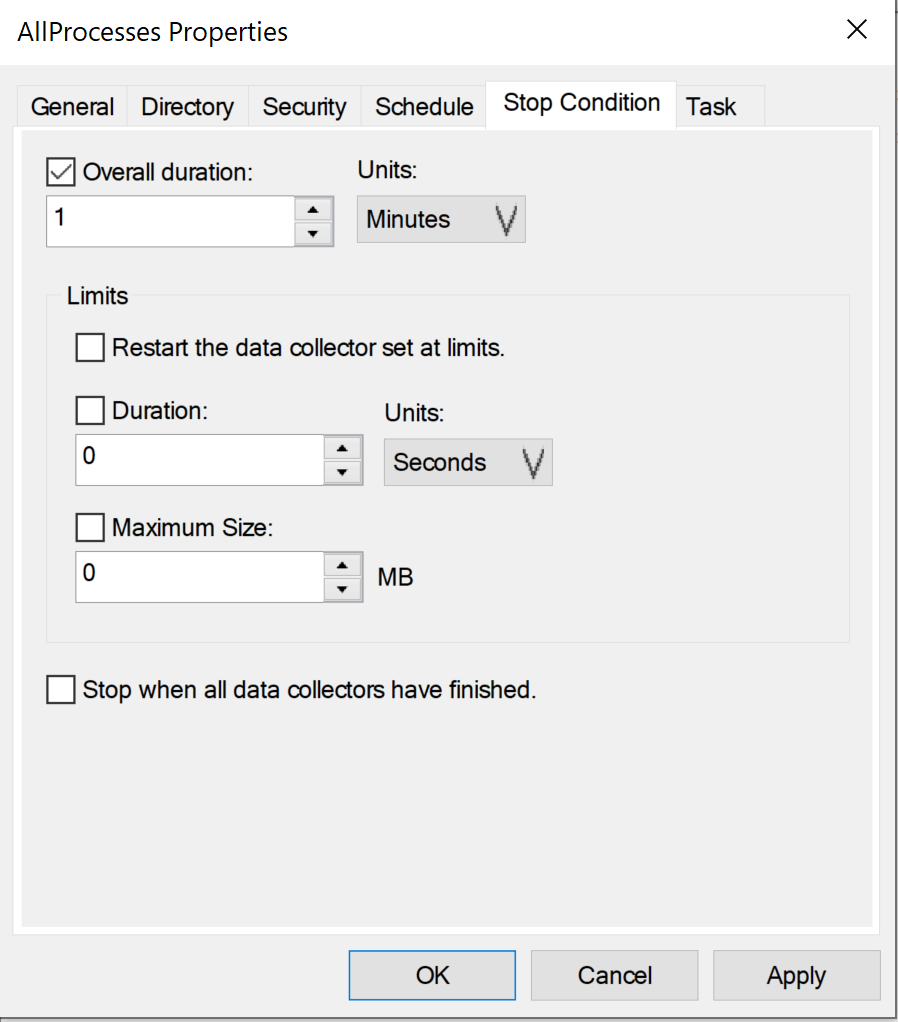Increase the Maximum Size spinner value
This screenshot has height=1022, width=898.
[x=343, y=564]
